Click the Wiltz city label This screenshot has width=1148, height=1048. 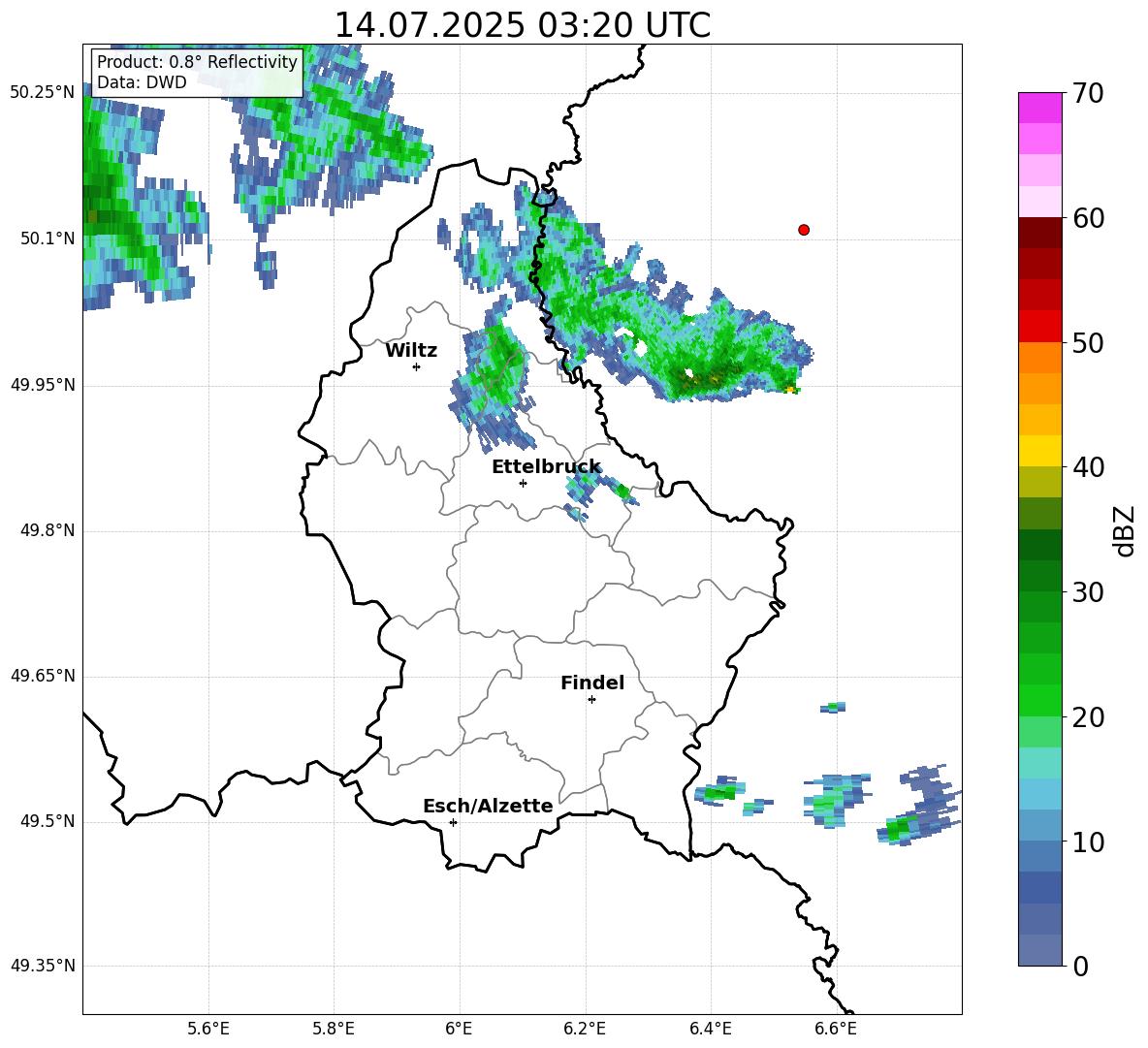411,351
